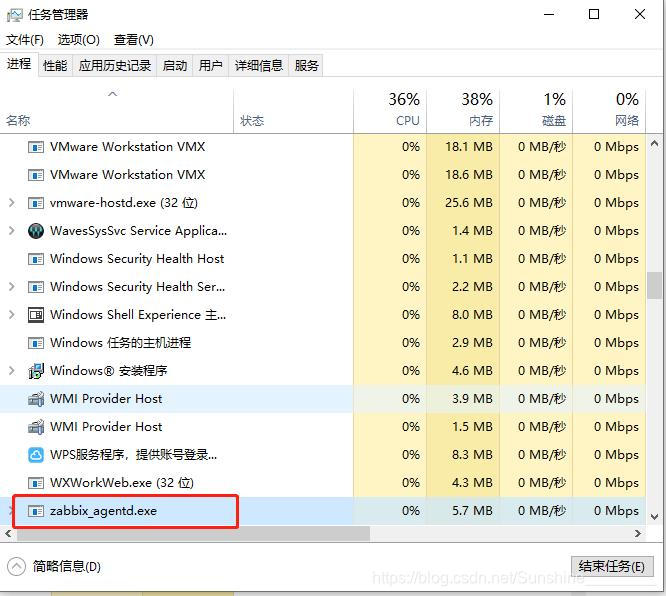Click the horizontal scrollbar thumb

point(193,534)
